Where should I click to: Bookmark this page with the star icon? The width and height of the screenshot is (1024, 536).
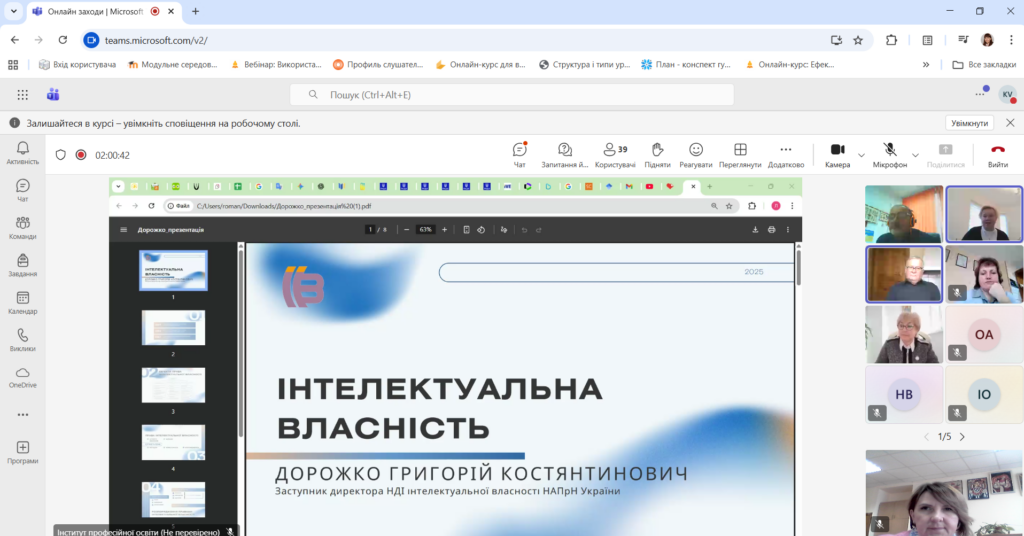pyautogui.click(x=858, y=40)
